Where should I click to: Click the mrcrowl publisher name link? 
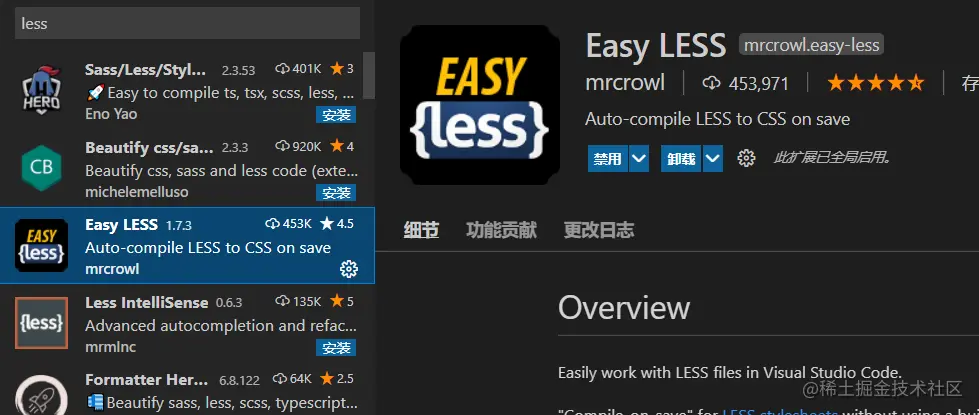625,83
